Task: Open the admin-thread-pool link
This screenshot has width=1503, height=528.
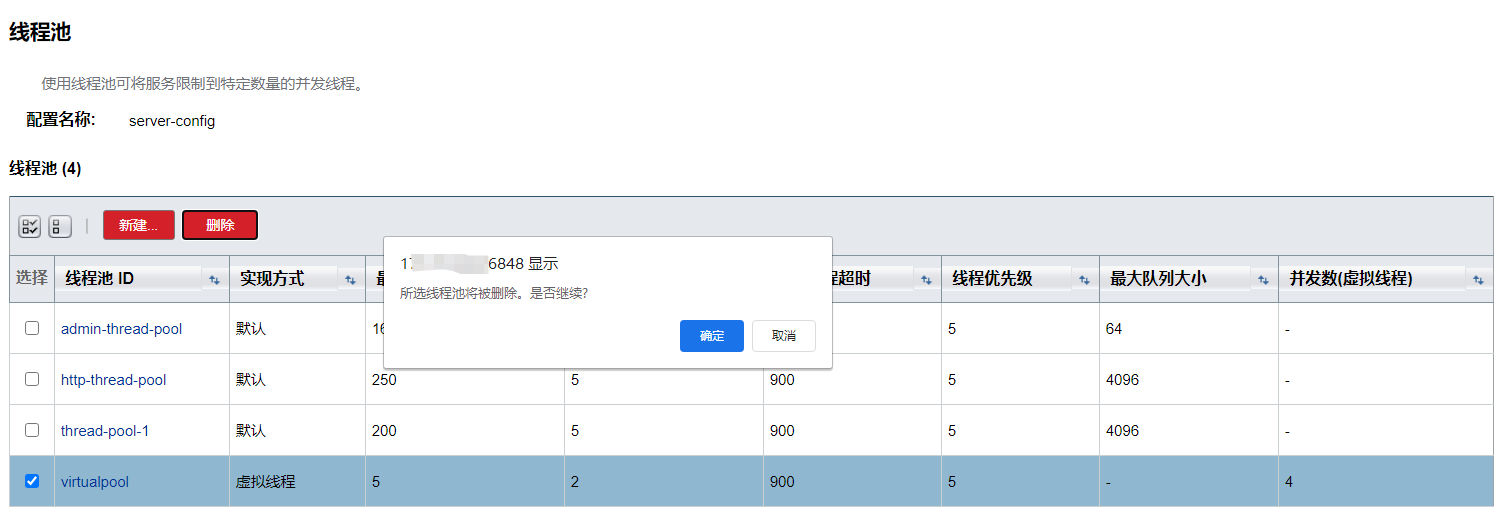Action: [x=121, y=329]
